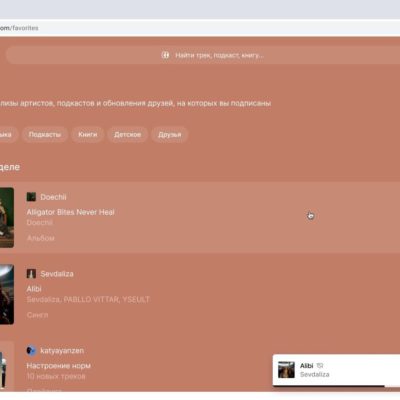Open the katyayanzen username link
The image size is (400, 400).
click(x=62, y=351)
